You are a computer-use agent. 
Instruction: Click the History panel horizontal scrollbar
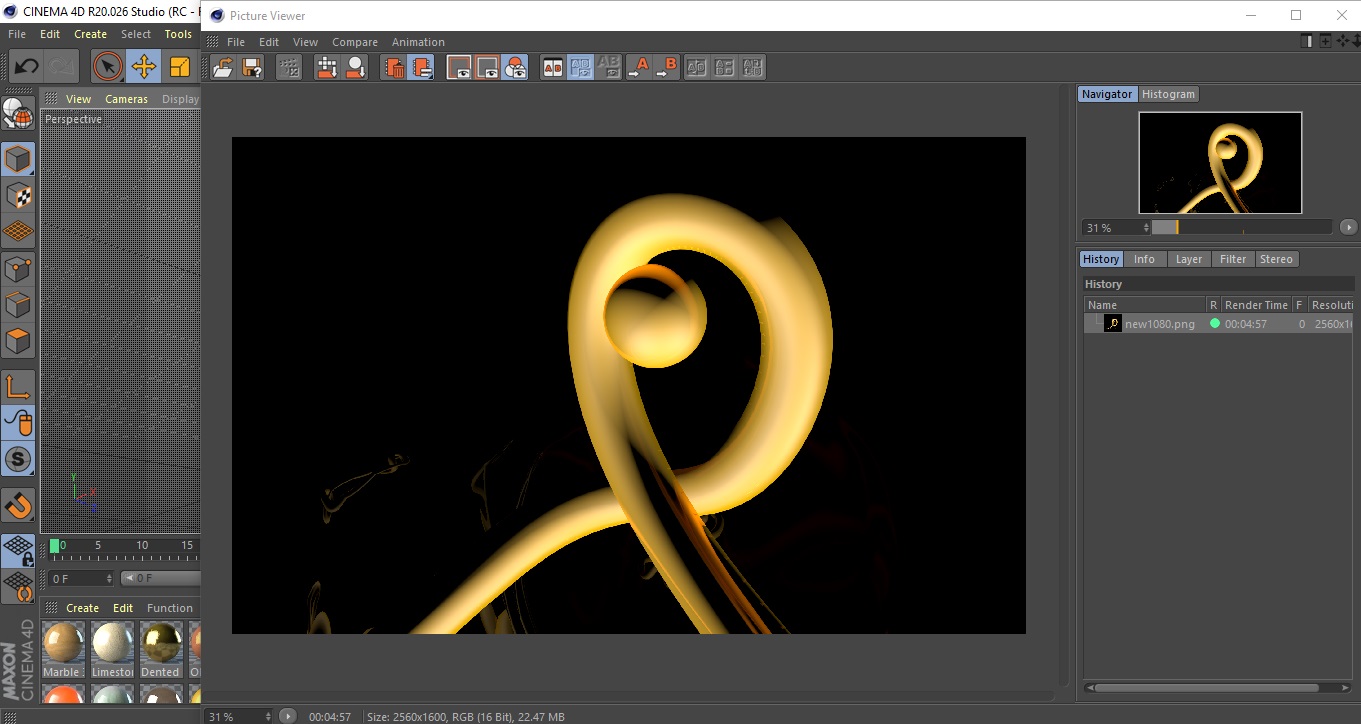point(1205,688)
